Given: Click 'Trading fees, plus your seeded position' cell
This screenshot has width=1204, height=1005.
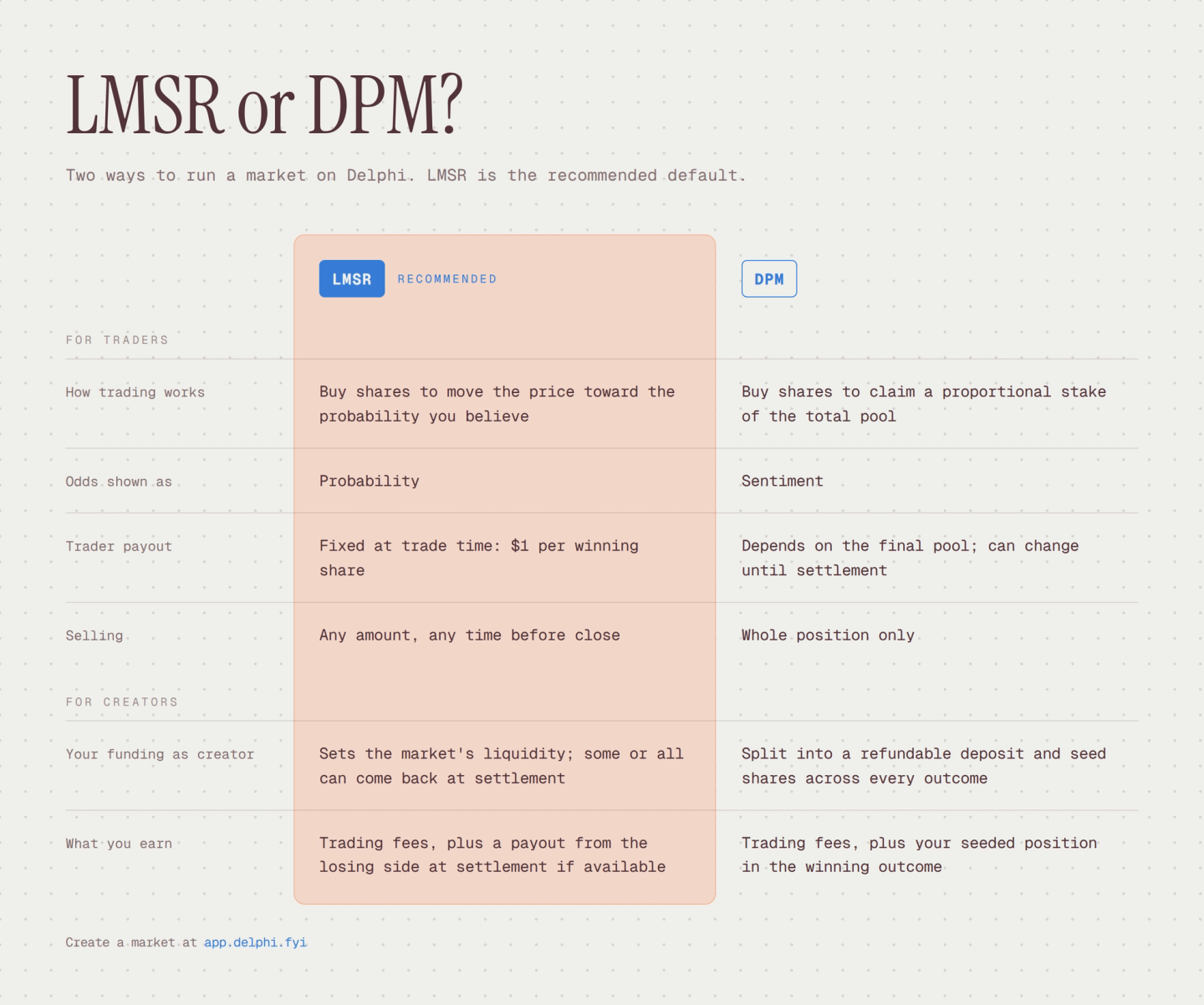Looking at the screenshot, I should coord(920,855).
